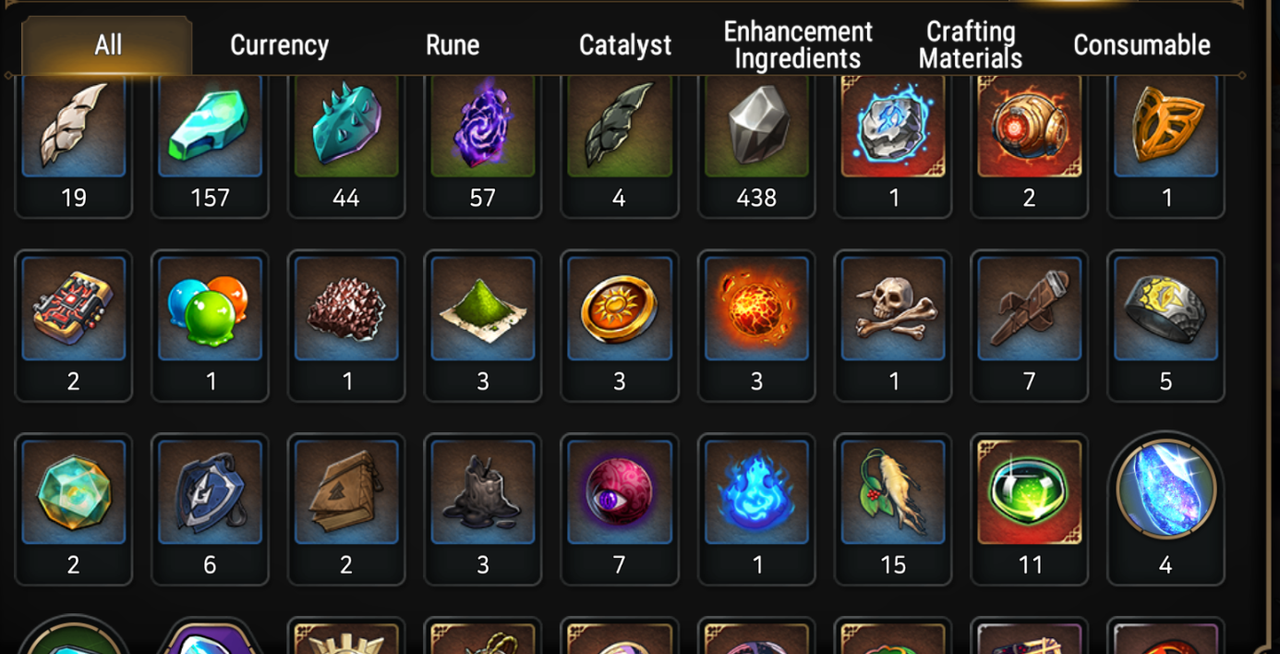Pick the blue flame item

756,509
